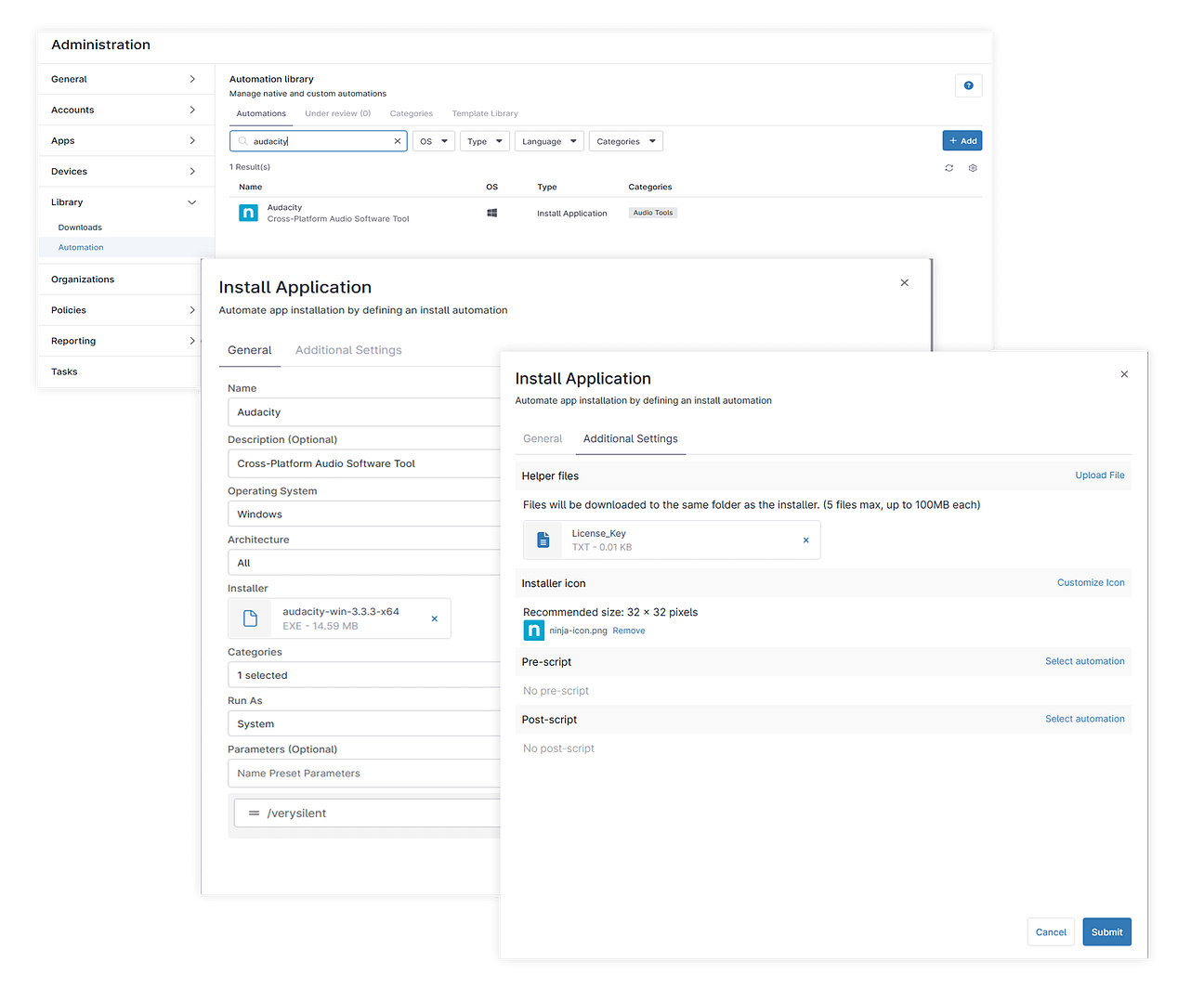Select the NinjaOne icon beside Audacity
This screenshot has height=1002, width=1204.
click(x=248, y=213)
